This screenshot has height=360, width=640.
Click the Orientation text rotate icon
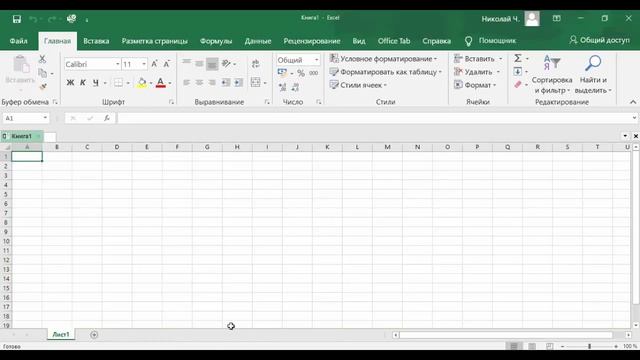coord(226,64)
